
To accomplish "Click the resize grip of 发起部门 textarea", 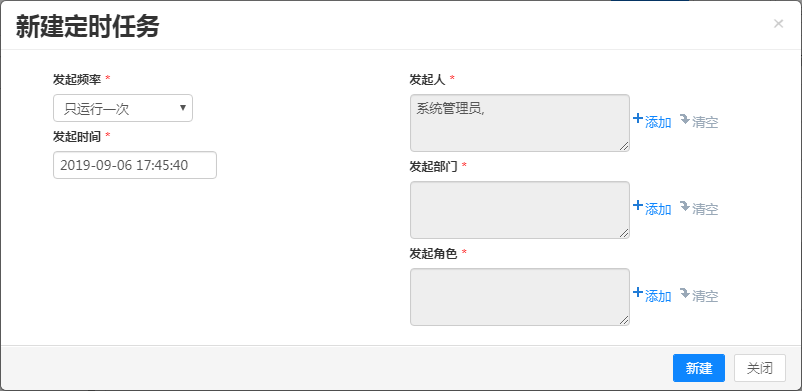I will click(x=624, y=233).
